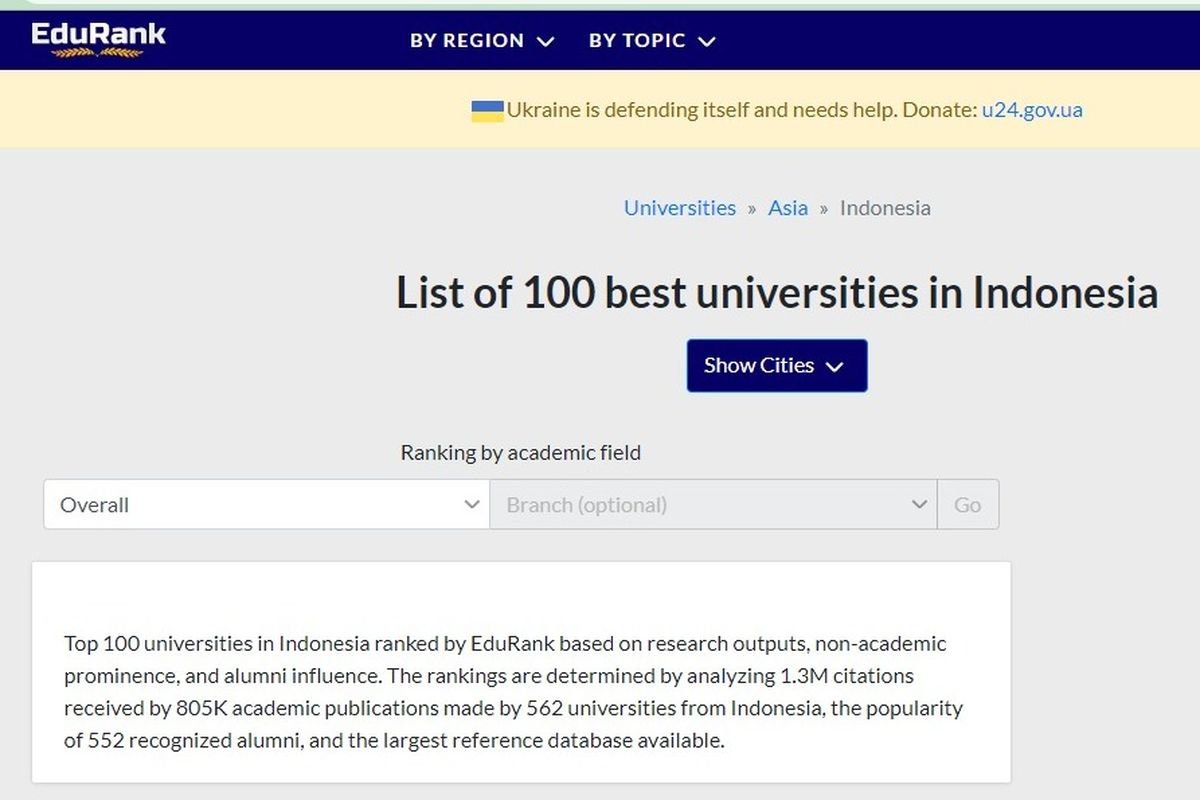
Task: Follow the Asia breadcrumb link
Action: (788, 207)
